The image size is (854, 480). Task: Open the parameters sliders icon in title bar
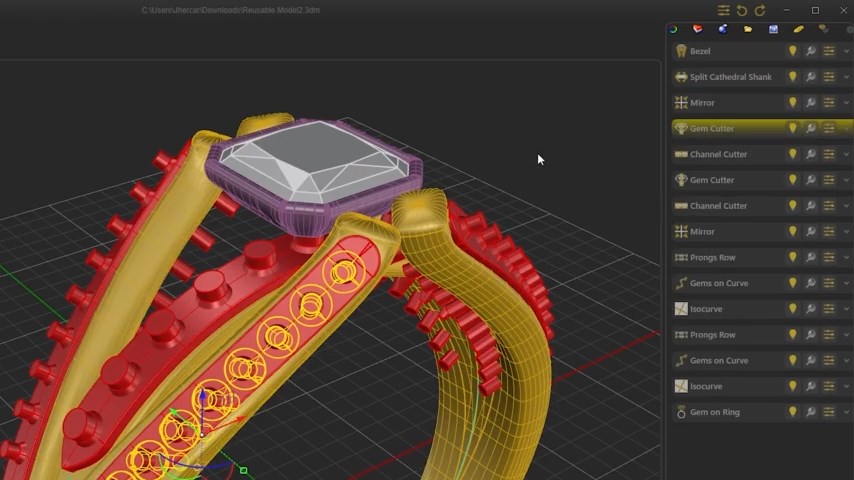pyautogui.click(x=723, y=10)
